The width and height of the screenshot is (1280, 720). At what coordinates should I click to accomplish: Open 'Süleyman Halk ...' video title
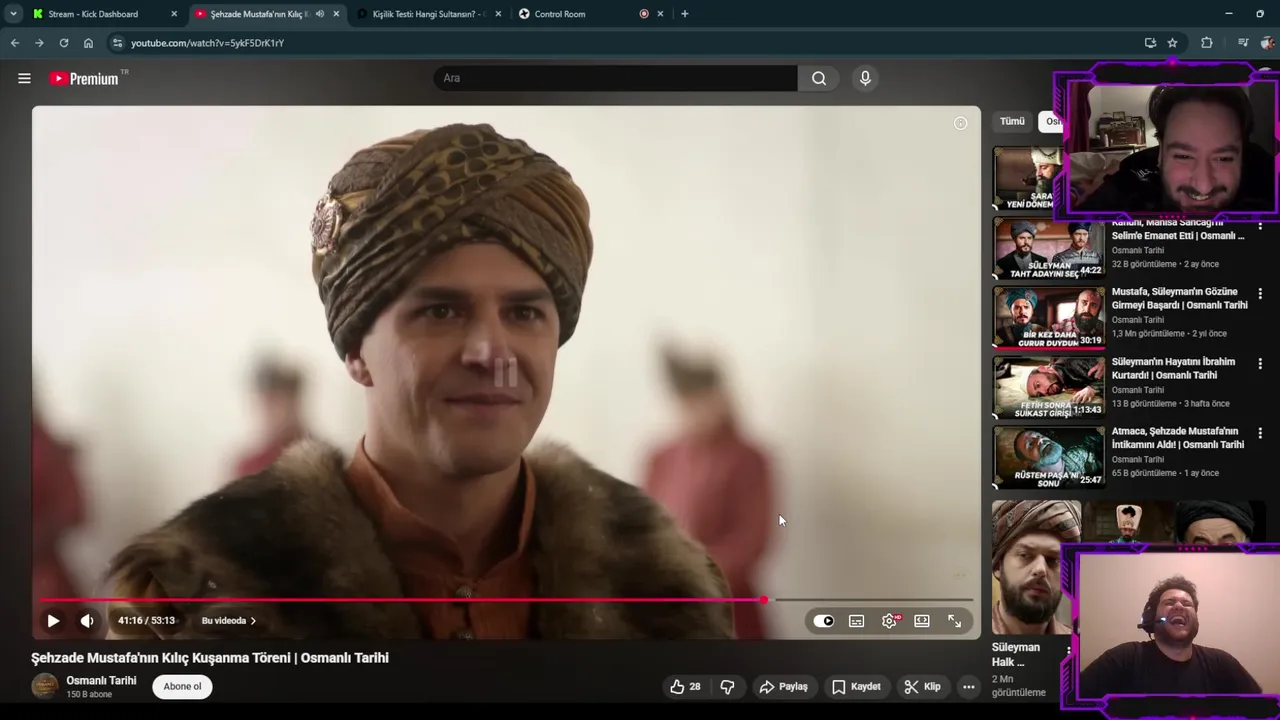(1016, 654)
